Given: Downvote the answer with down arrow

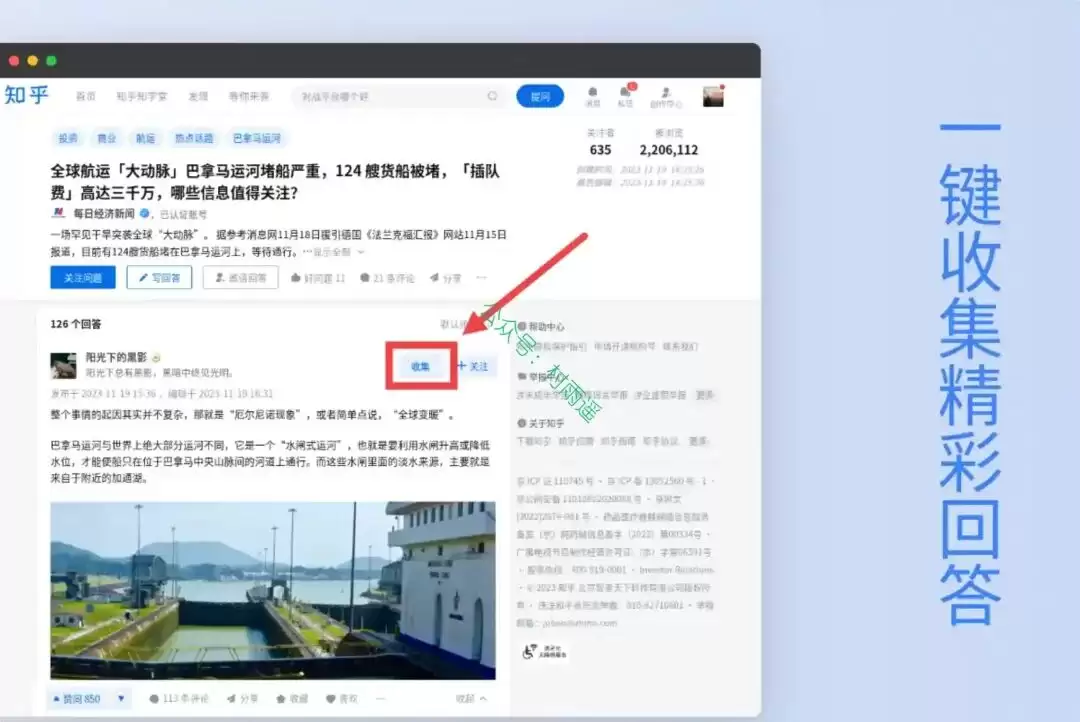Looking at the screenshot, I should pos(121,699).
